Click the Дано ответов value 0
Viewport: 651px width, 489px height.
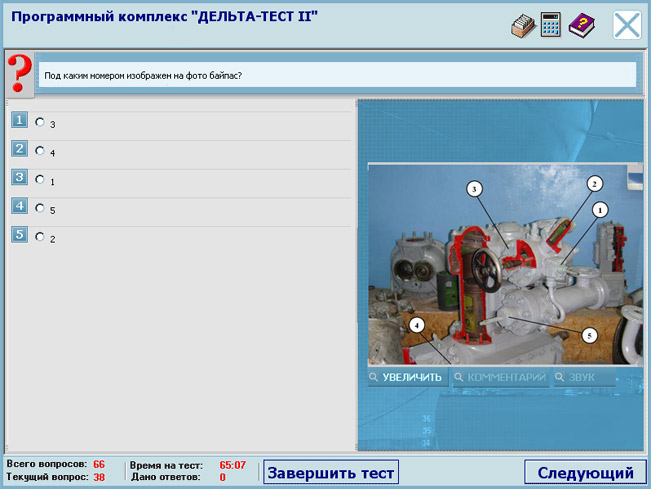pos(223,477)
